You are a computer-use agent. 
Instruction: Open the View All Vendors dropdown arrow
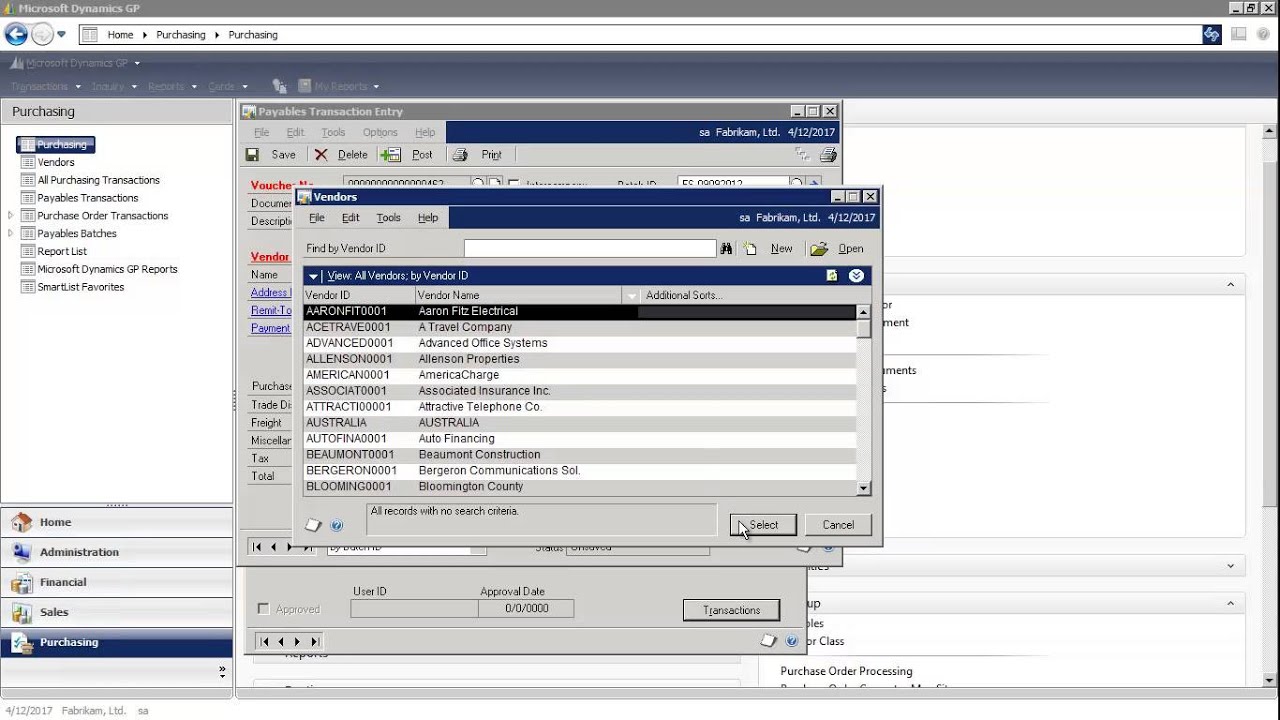(x=313, y=276)
